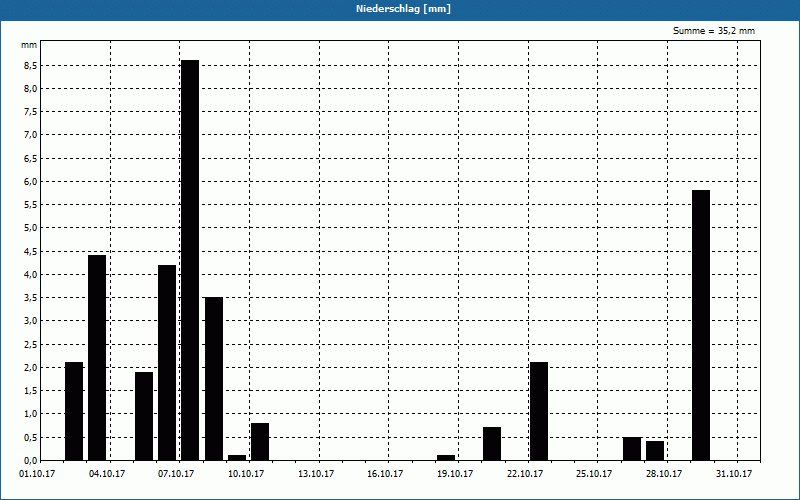Click the 'Niederschlag [mm]' chart title

[x=403, y=9]
